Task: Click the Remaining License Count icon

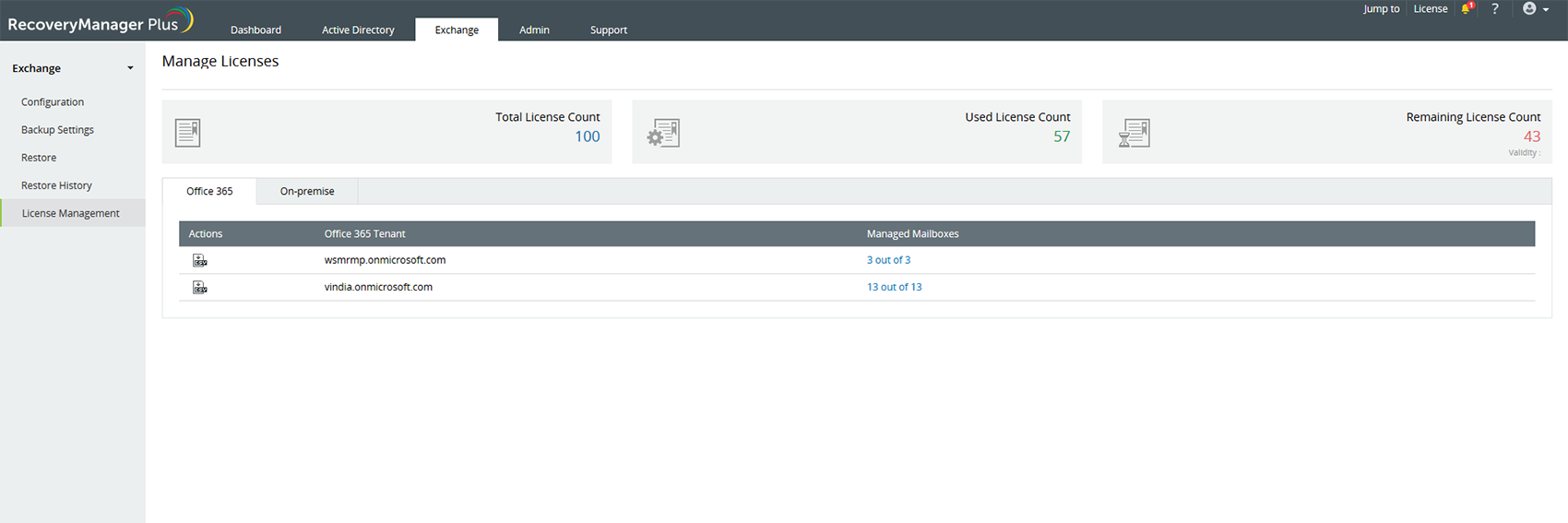Action: (1134, 133)
